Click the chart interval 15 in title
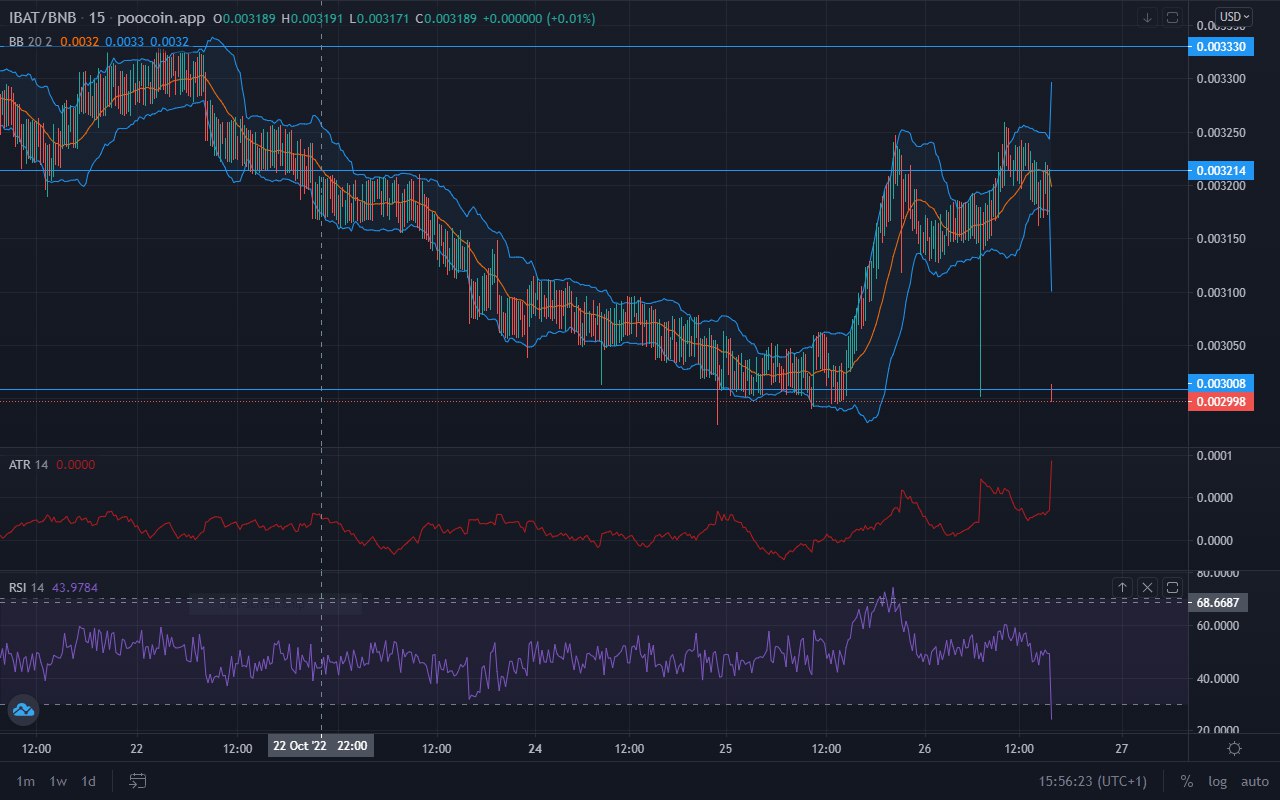 [97, 18]
